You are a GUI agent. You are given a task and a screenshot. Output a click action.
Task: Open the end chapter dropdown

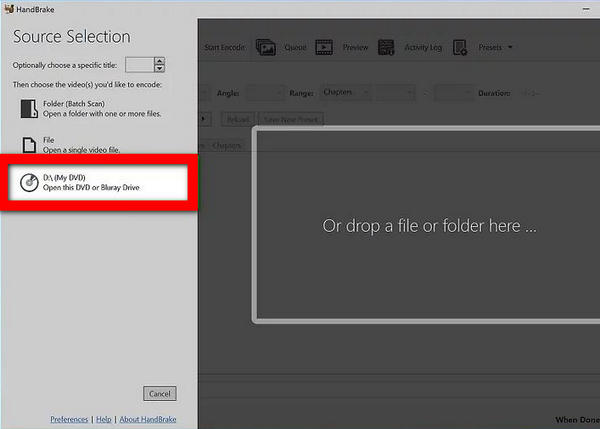tap(453, 93)
